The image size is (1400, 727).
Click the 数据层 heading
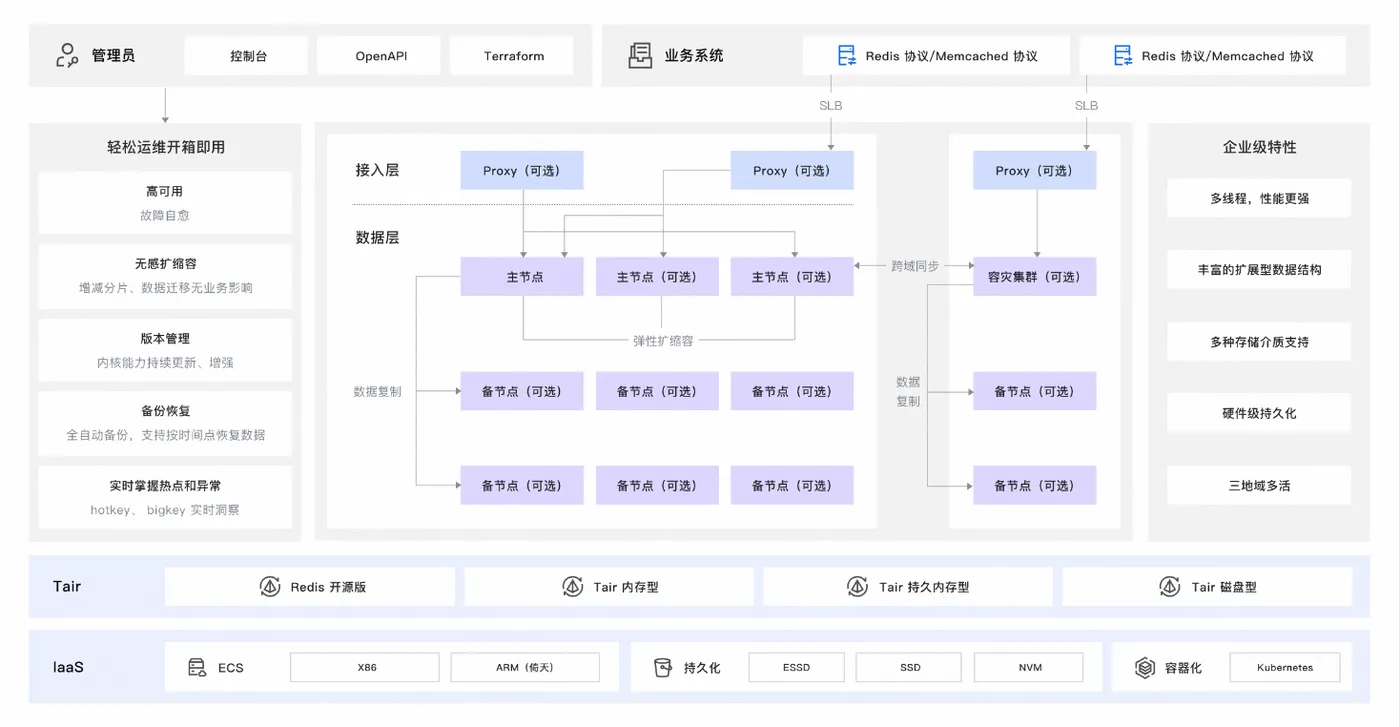(377, 238)
